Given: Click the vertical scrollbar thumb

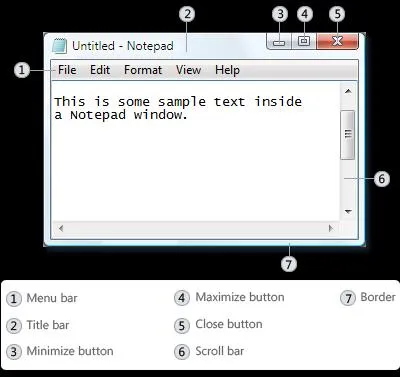Looking at the screenshot, I should [348, 135].
